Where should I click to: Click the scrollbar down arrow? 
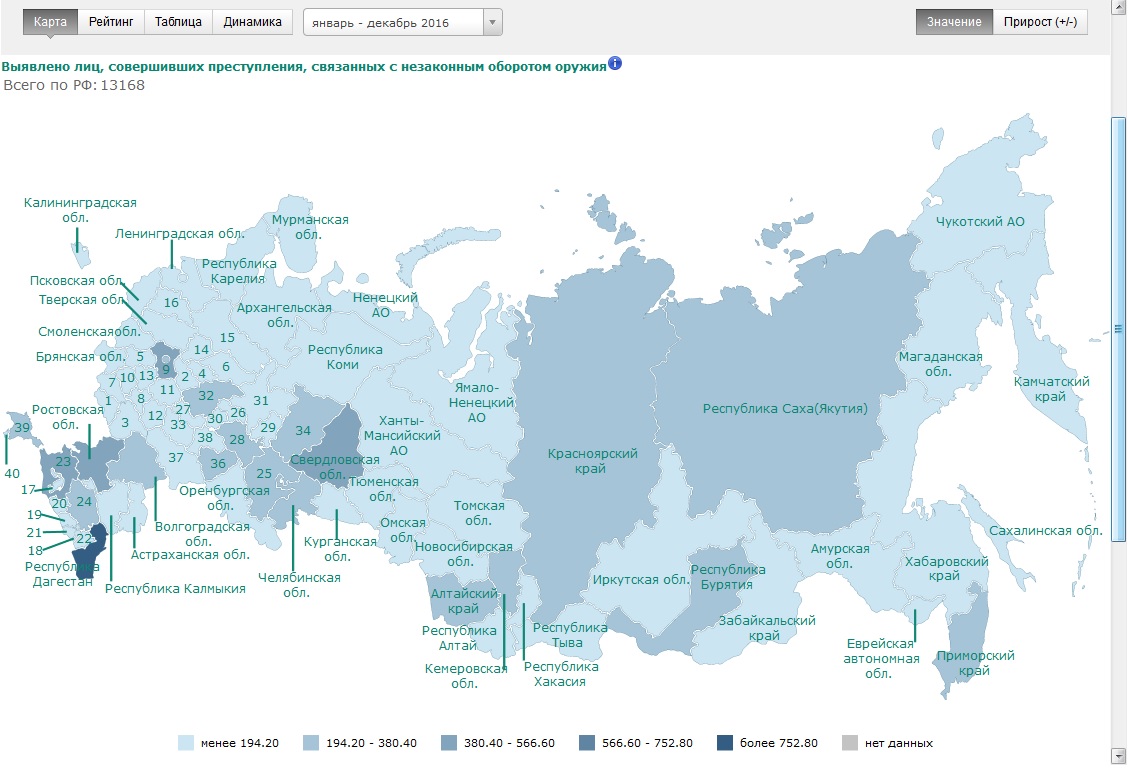1118,756
